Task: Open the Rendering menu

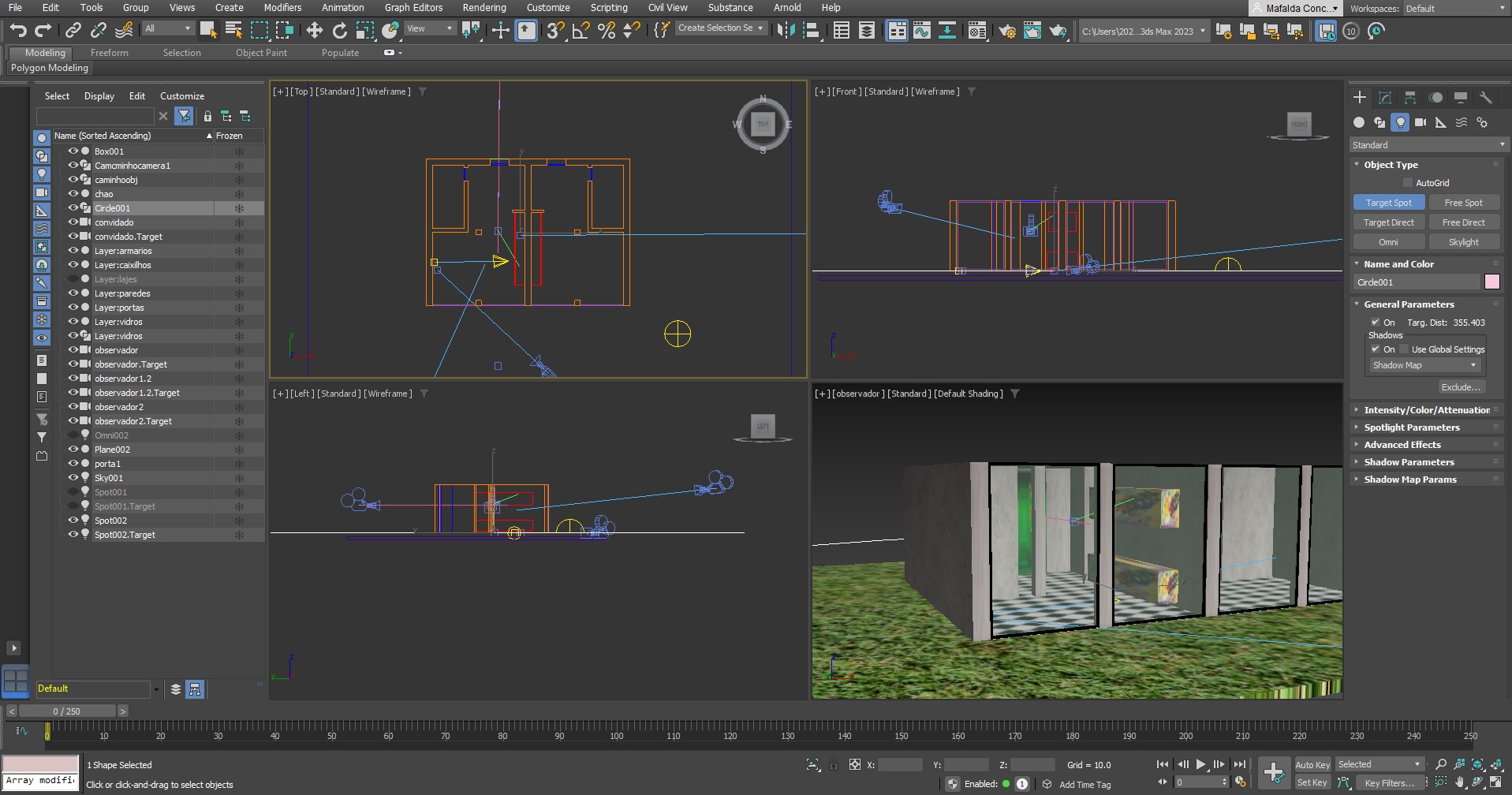Action: (x=483, y=8)
